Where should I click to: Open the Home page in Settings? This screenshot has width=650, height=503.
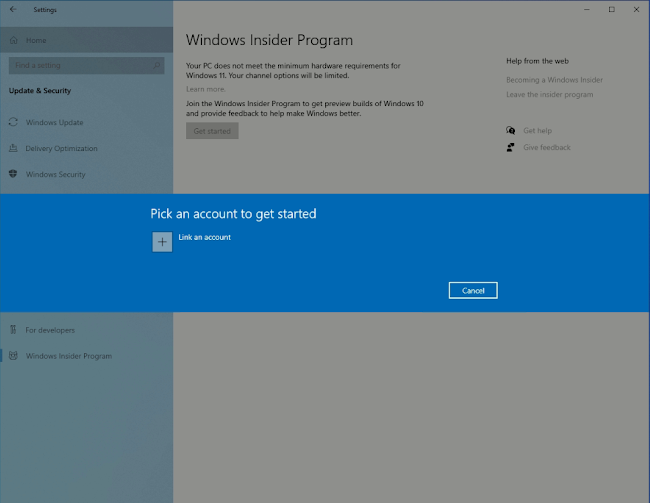pyautogui.click(x=86, y=40)
